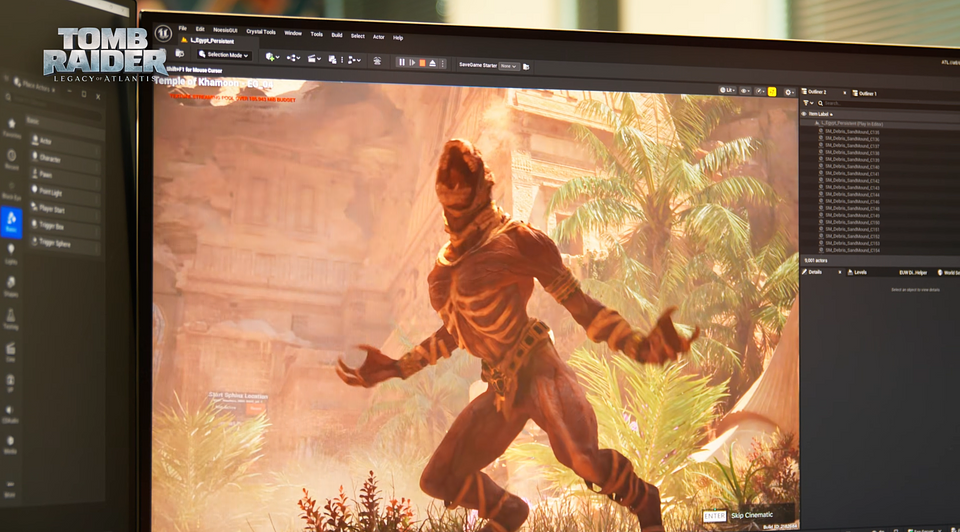This screenshot has width=960, height=532.
Task: Open the Crystal Tools menu
Action: point(261,32)
